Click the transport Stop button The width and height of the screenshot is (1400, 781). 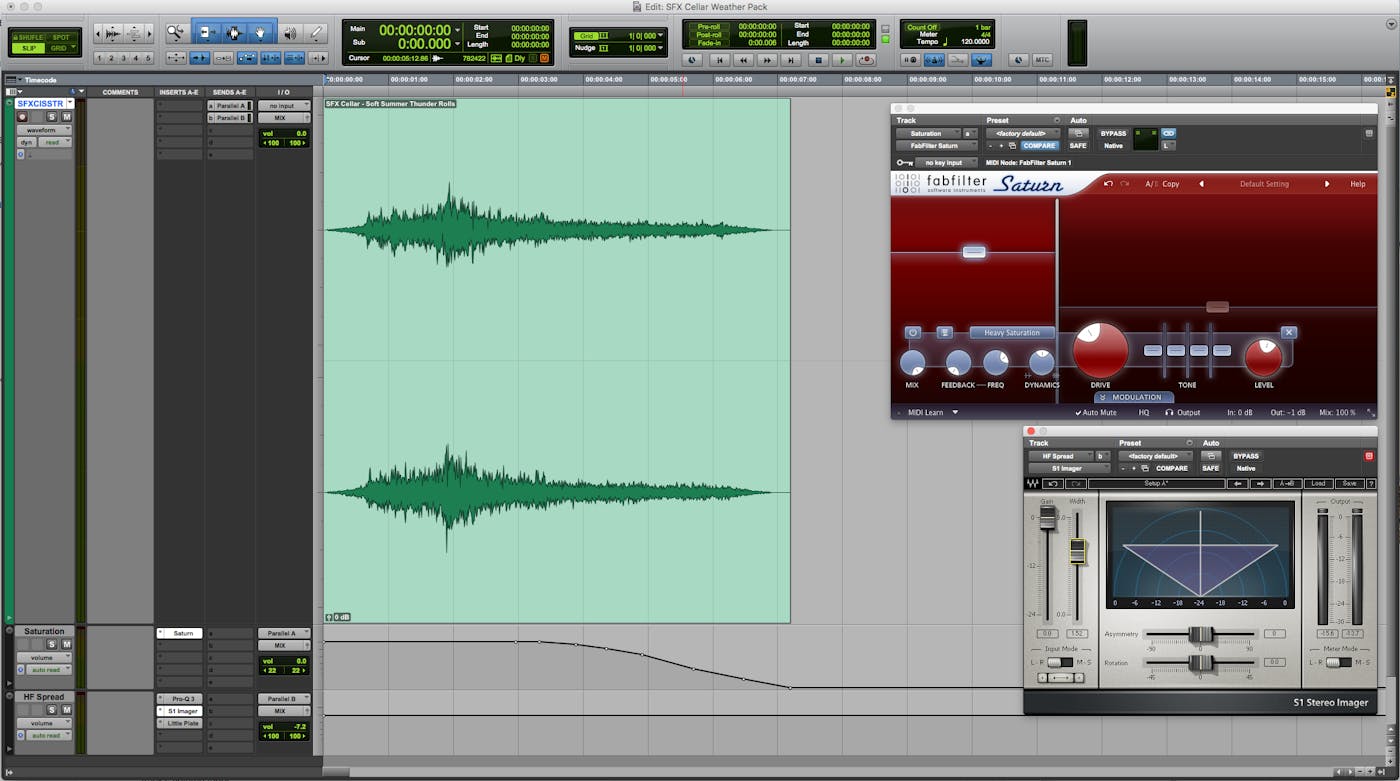[x=818, y=60]
